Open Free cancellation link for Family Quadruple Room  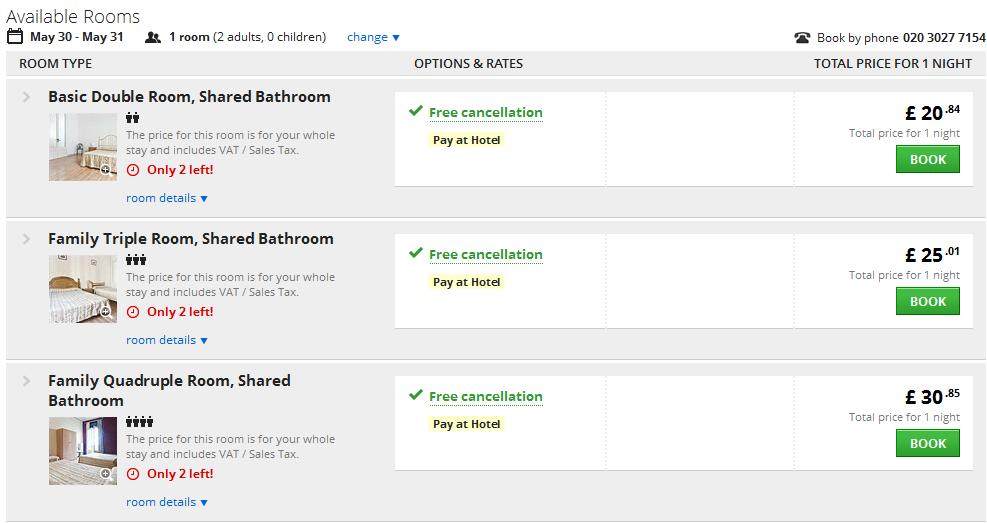[485, 396]
